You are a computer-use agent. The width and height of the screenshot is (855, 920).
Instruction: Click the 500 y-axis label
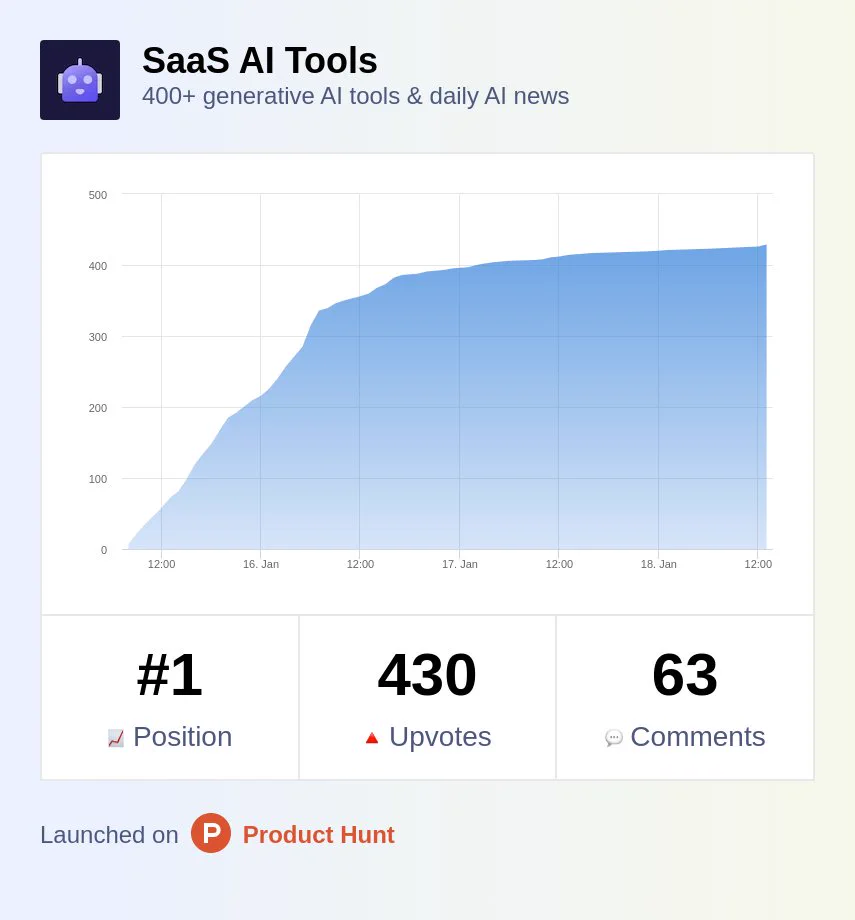click(x=98, y=195)
